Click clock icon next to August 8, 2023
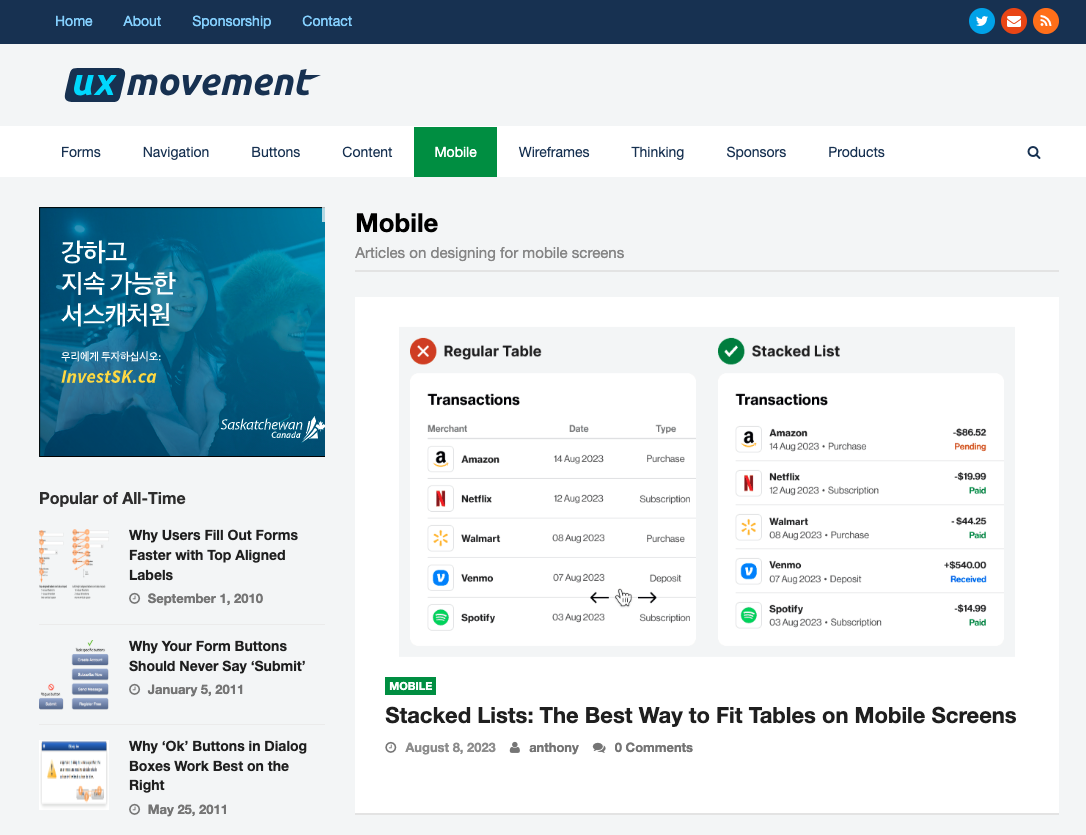The height and width of the screenshot is (835, 1086). point(391,748)
